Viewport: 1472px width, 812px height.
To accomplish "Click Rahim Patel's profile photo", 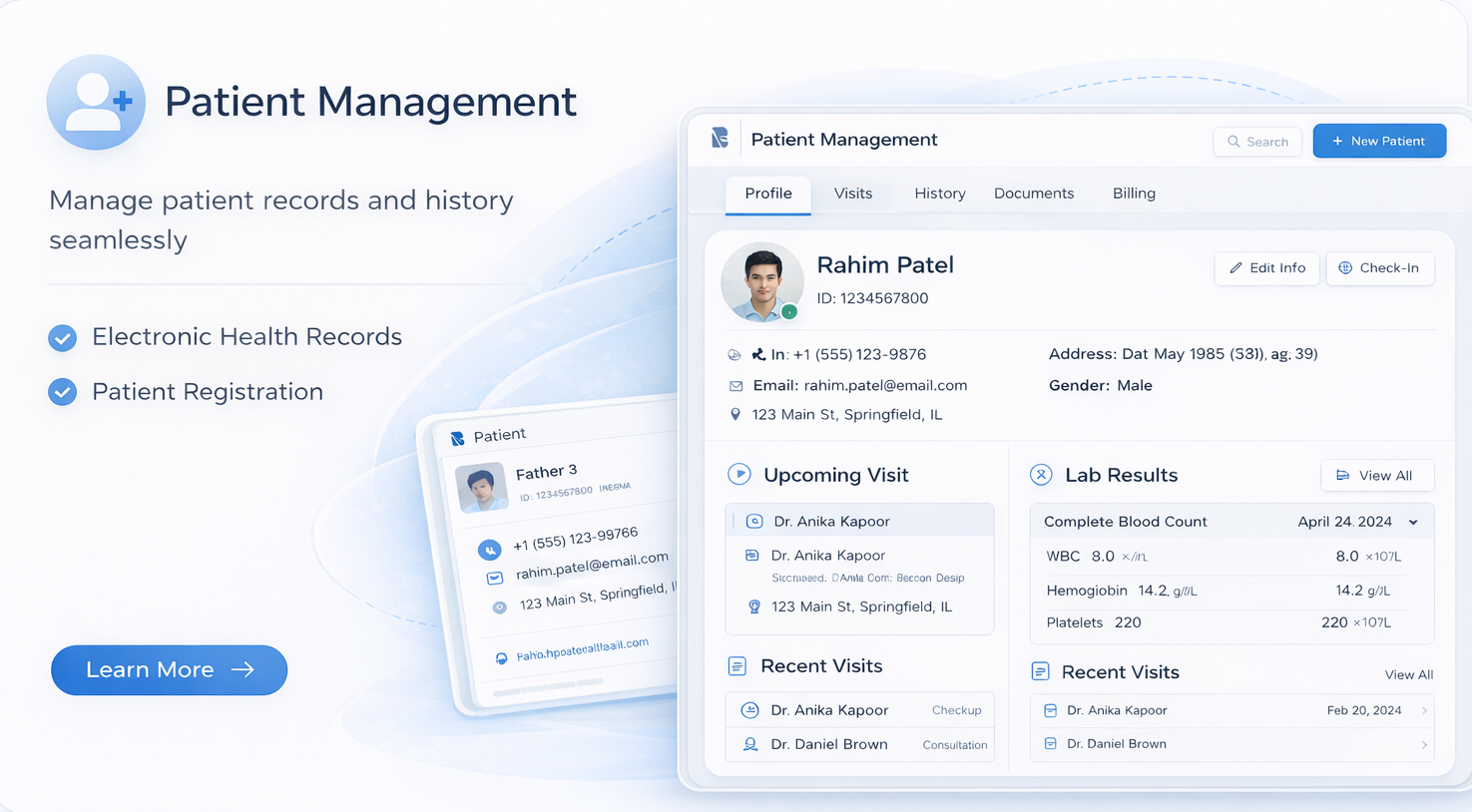I will (761, 281).
